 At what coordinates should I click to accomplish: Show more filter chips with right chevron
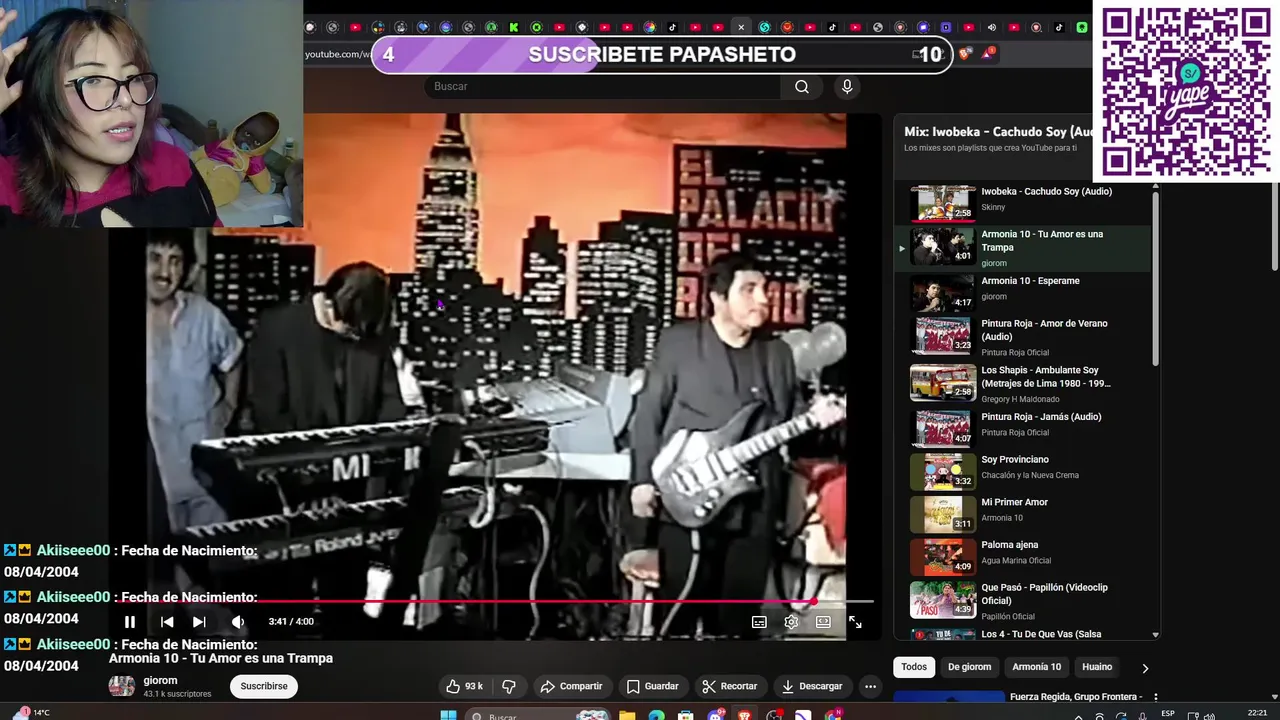pyautogui.click(x=1145, y=668)
